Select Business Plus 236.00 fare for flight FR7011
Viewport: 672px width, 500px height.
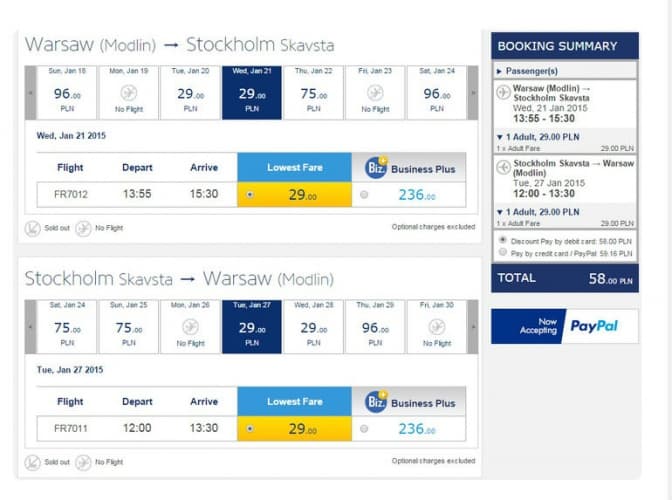coord(363,429)
